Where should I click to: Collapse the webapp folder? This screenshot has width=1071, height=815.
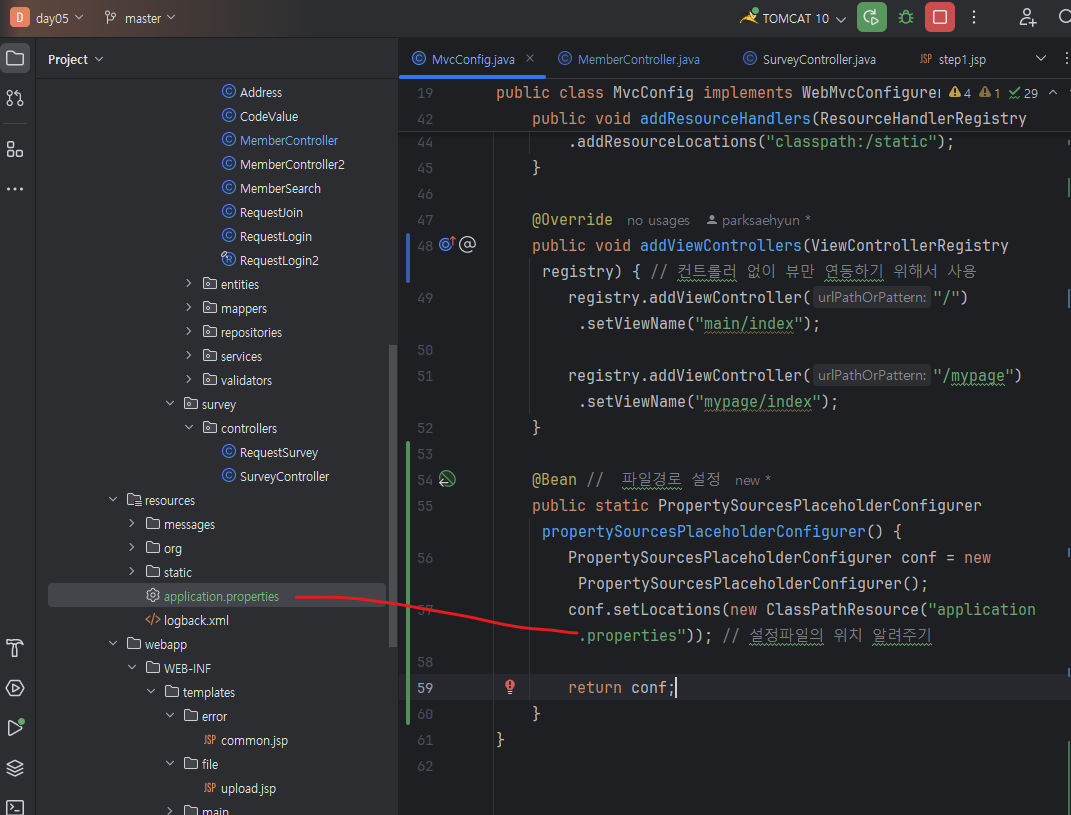[x=113, y=644]
